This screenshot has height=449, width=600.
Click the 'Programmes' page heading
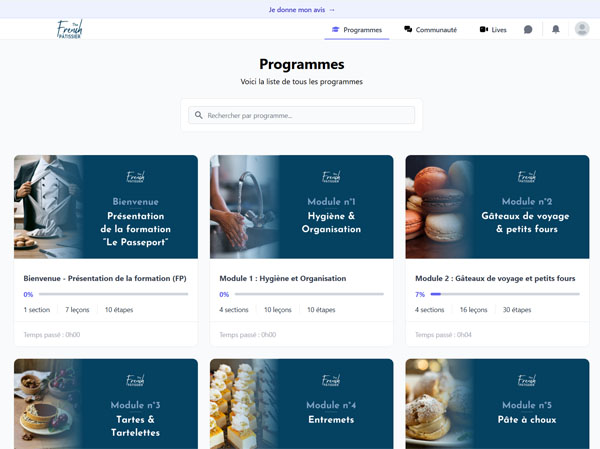(302, 64)
